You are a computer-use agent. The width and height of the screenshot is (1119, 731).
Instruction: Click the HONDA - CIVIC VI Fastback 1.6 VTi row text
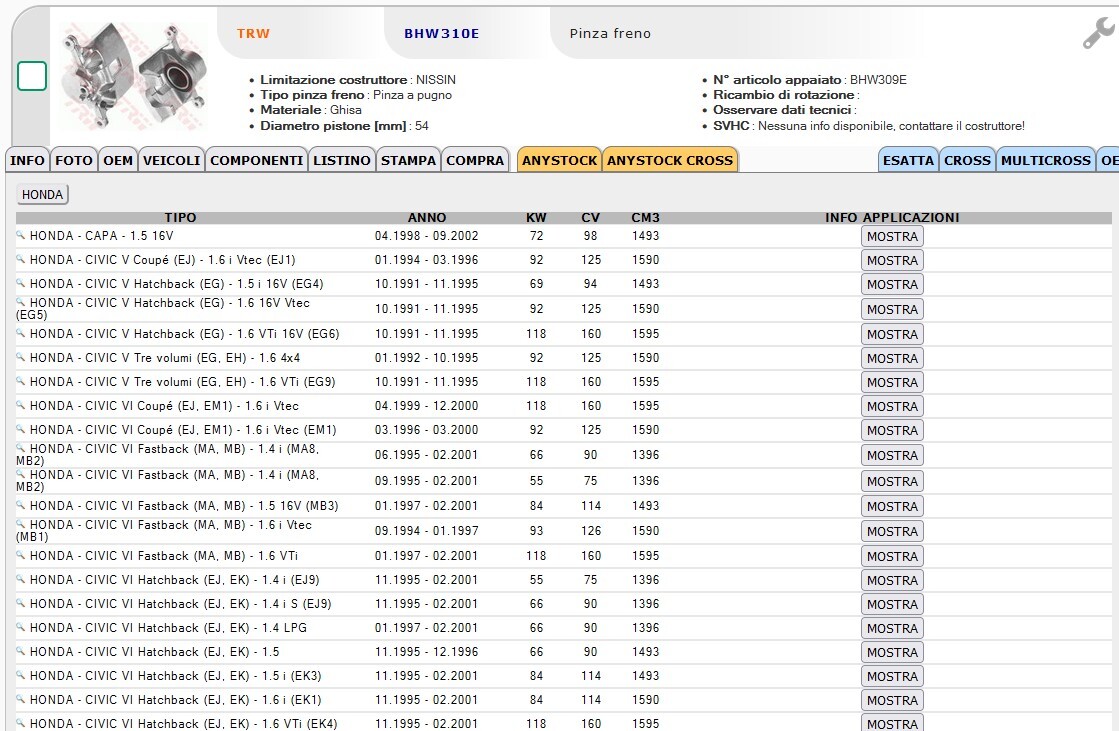[x=164, y=556]
